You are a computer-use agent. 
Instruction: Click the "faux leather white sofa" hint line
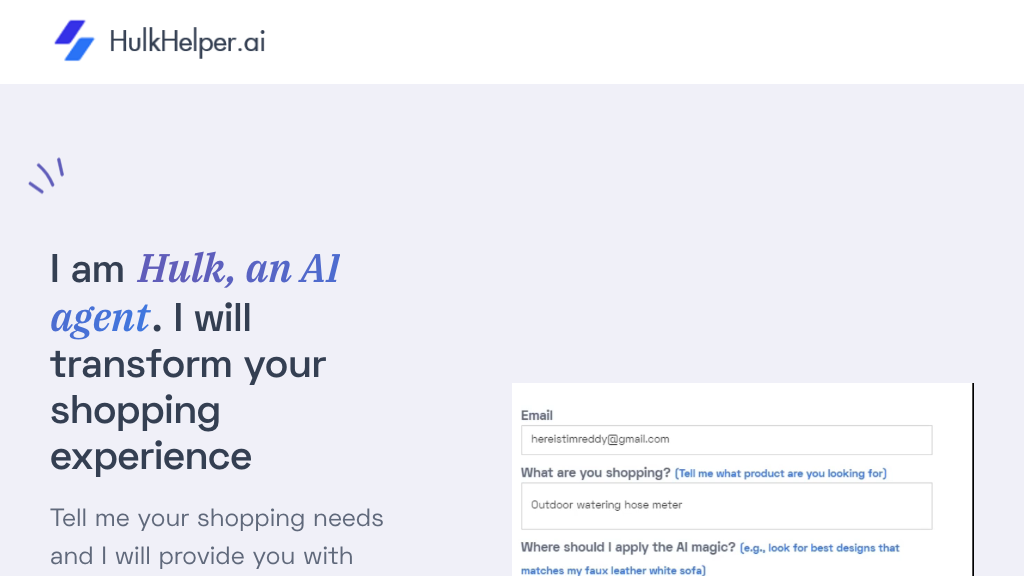point(613,570)
